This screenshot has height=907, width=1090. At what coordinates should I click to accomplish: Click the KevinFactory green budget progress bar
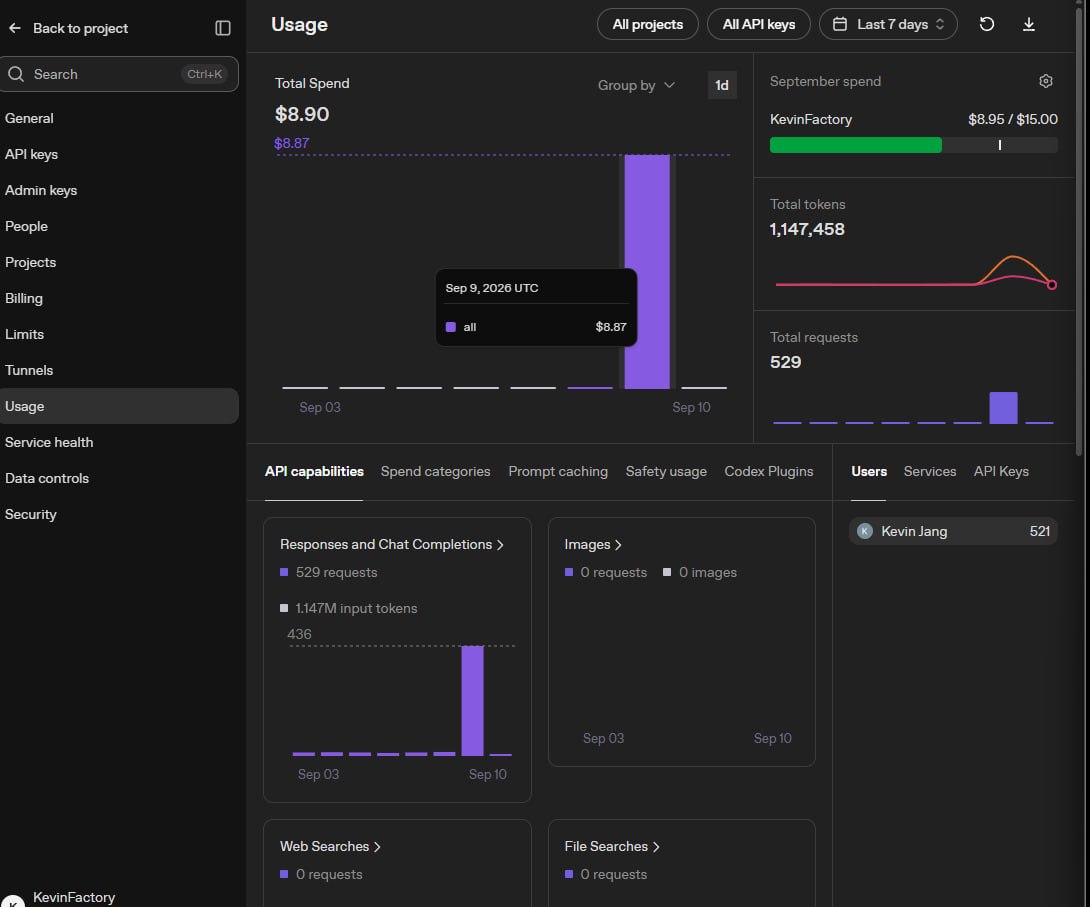[x=856, y=145]
